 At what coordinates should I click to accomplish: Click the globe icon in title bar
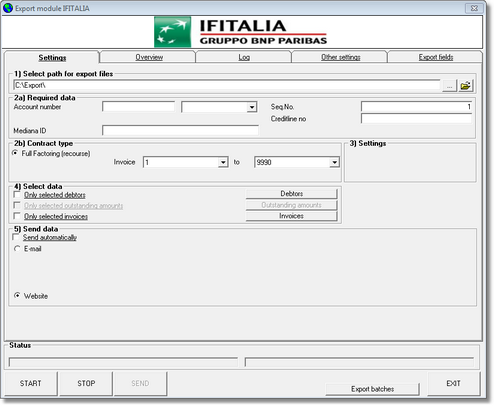[8, 8]
